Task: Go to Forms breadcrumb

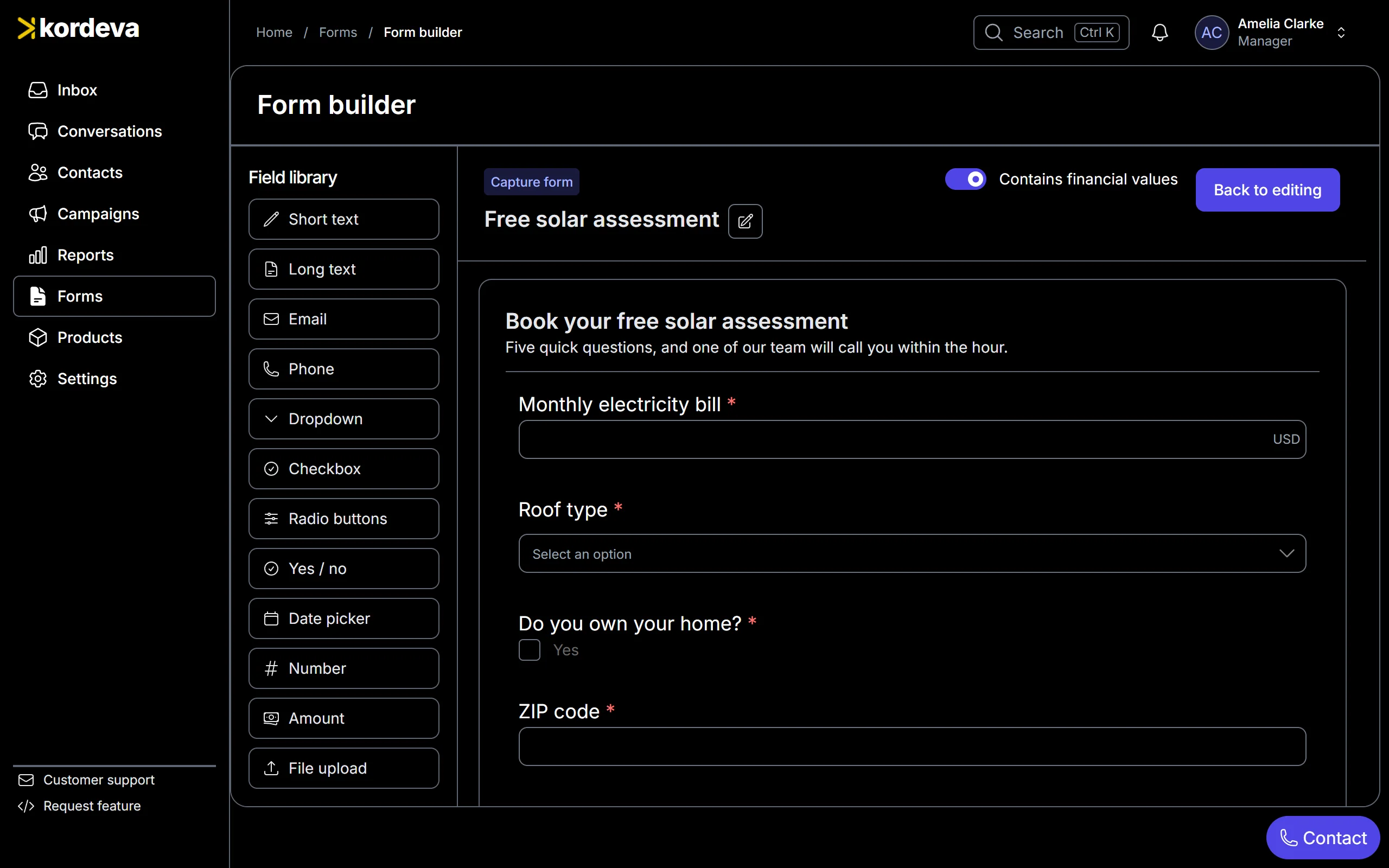Action: 337,33
